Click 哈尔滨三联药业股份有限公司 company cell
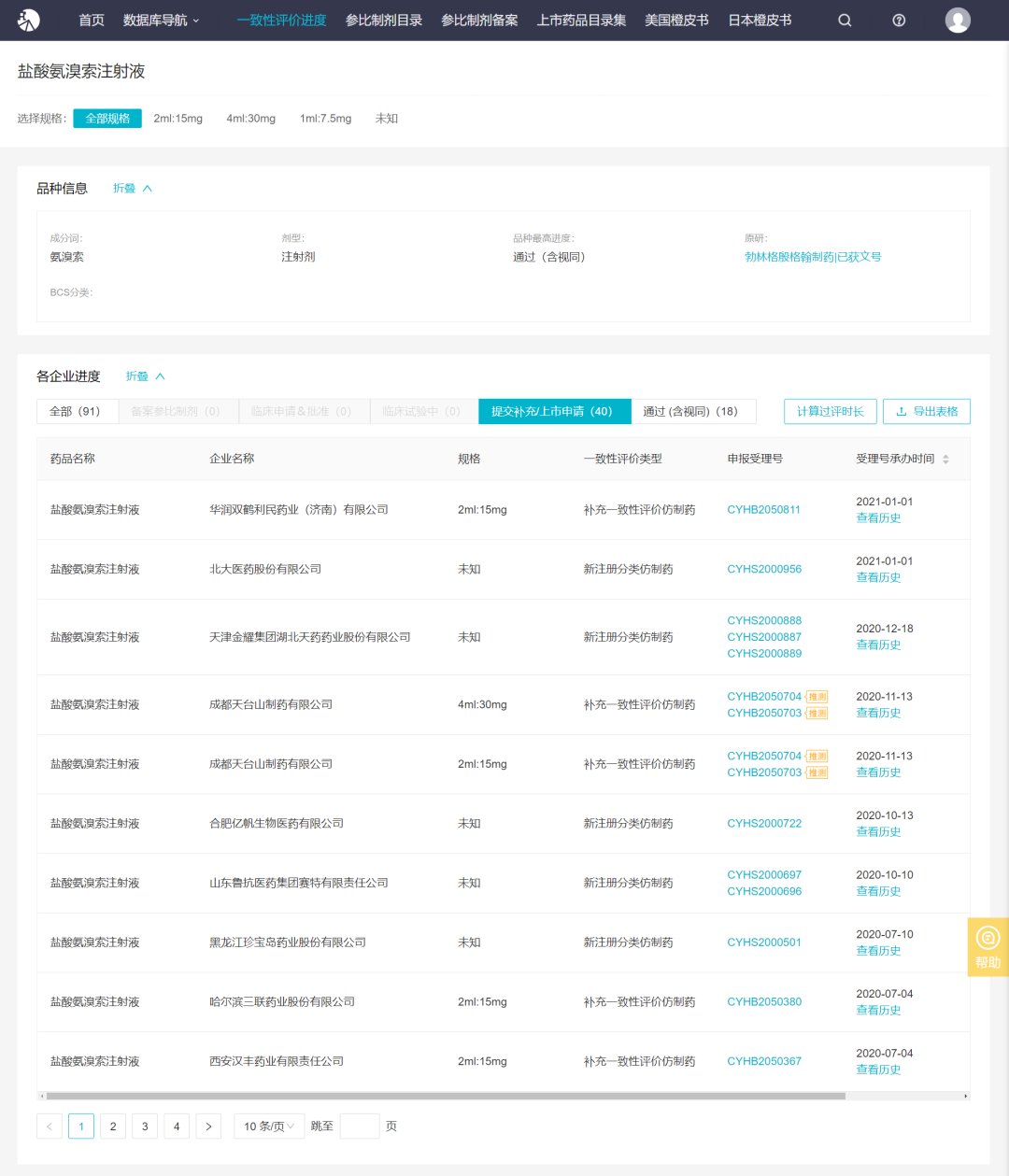1009x1176 pixels. point(282,1002)
